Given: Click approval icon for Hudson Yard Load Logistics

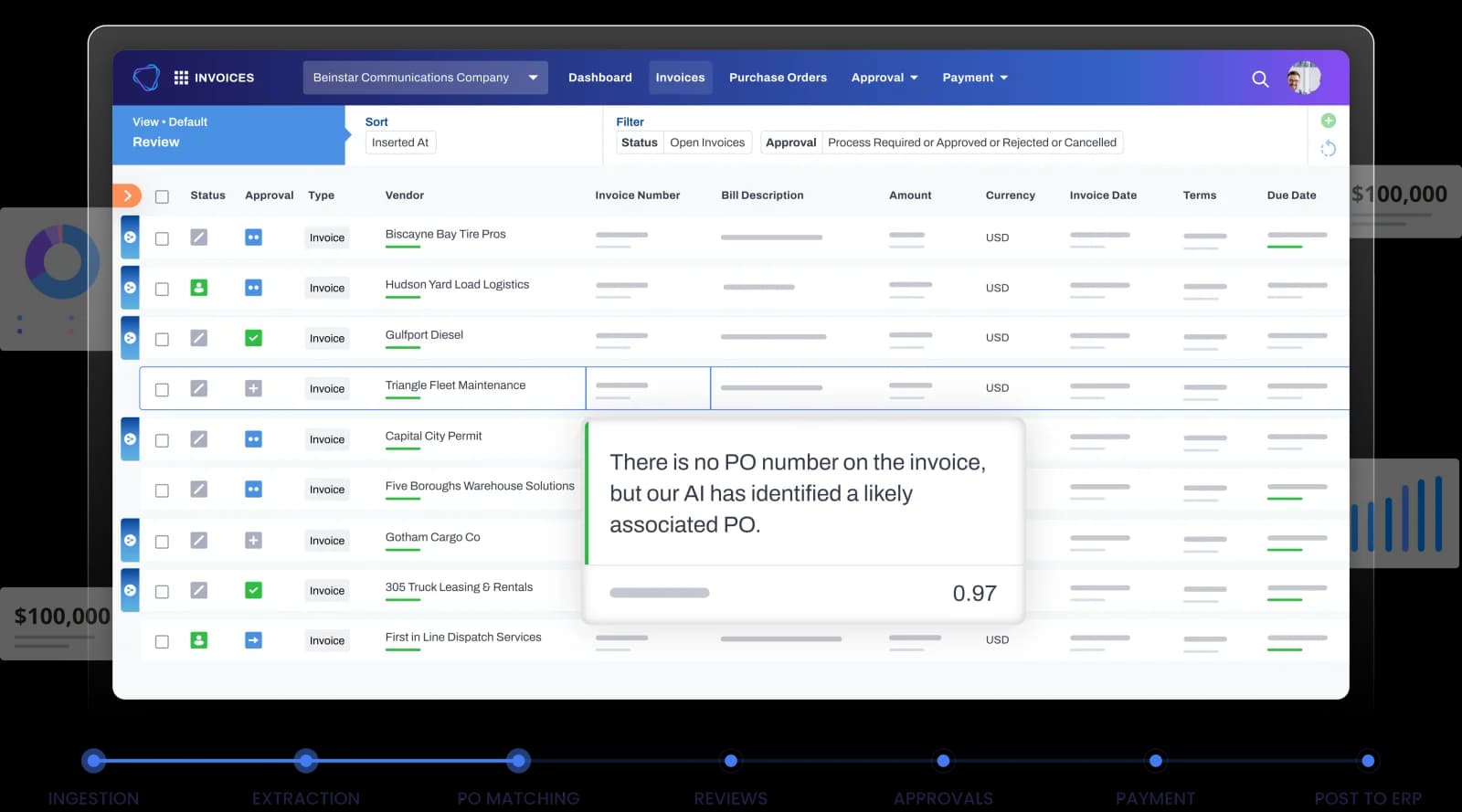Looking at the screenshot, I should (x=253, y=288).
